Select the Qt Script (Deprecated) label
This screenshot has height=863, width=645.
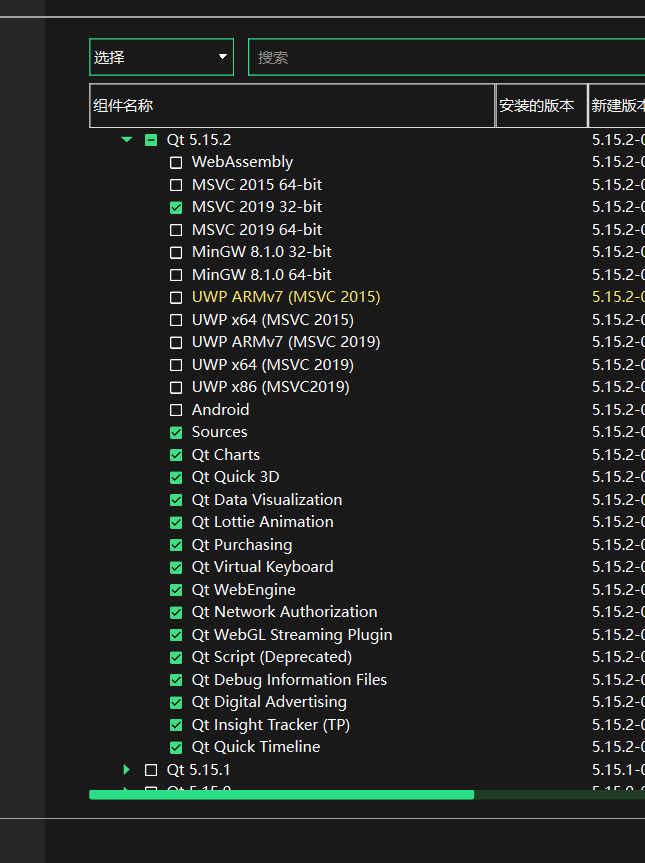point(272,657)
